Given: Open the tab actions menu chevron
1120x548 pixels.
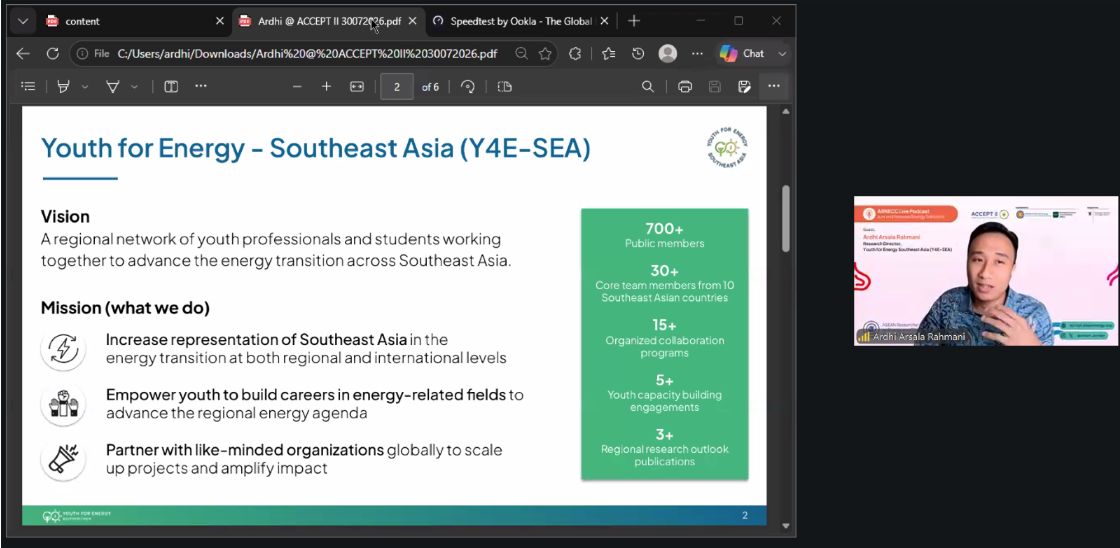Looking at the screenshot, I should (x=23, y=21).
